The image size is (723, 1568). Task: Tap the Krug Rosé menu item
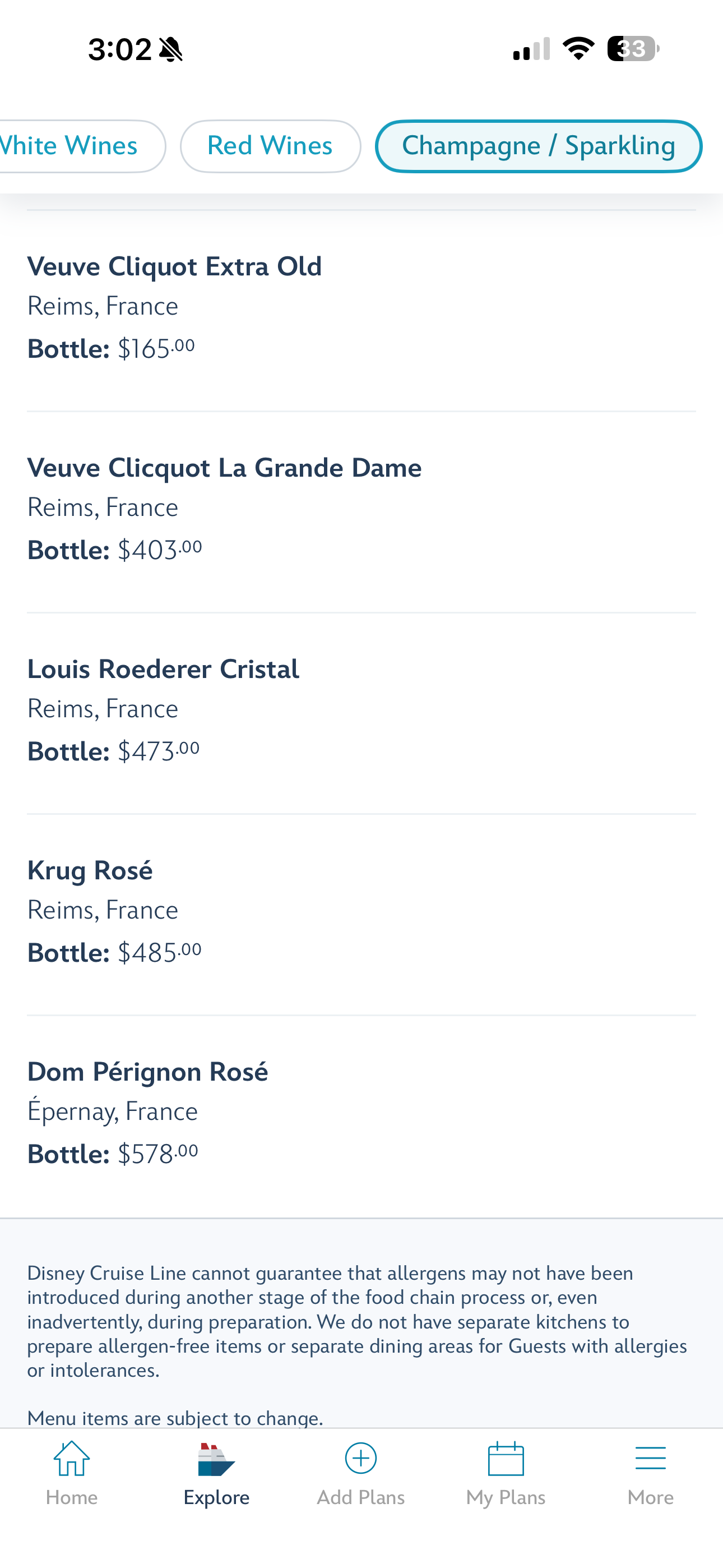(x=90, y=870)
